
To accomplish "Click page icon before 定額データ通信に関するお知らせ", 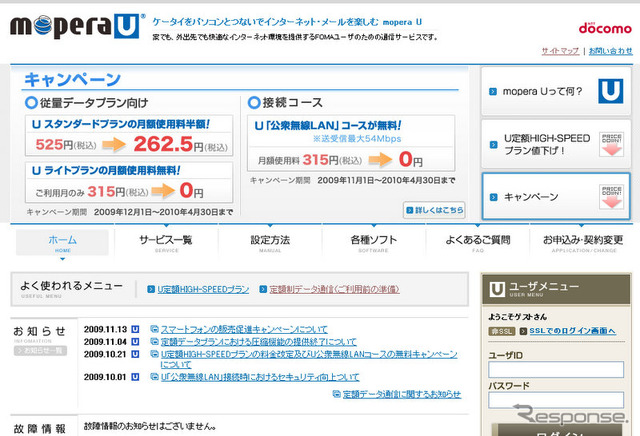I will tap(337, 394).
